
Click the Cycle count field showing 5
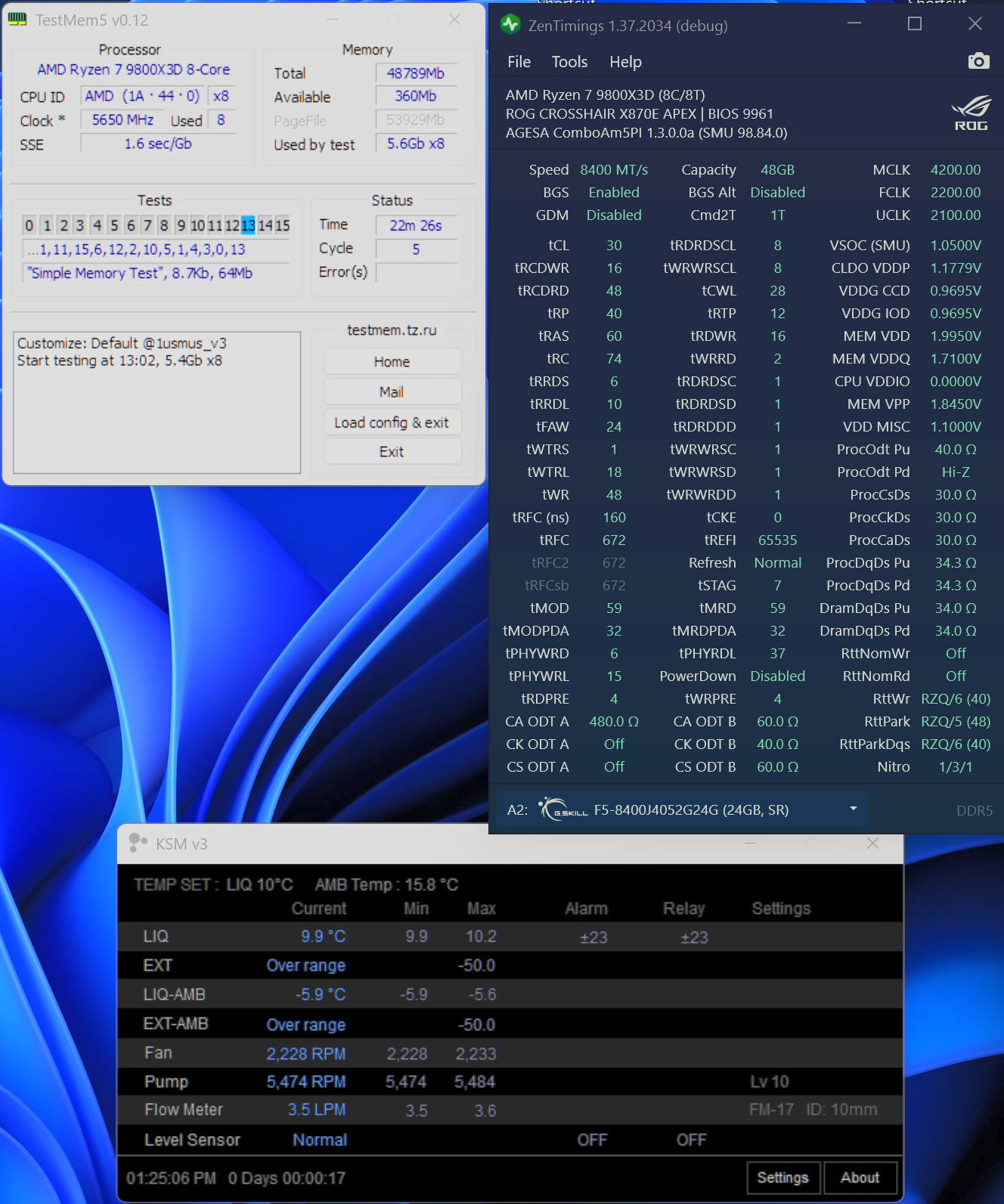click(x=416, y=249)
